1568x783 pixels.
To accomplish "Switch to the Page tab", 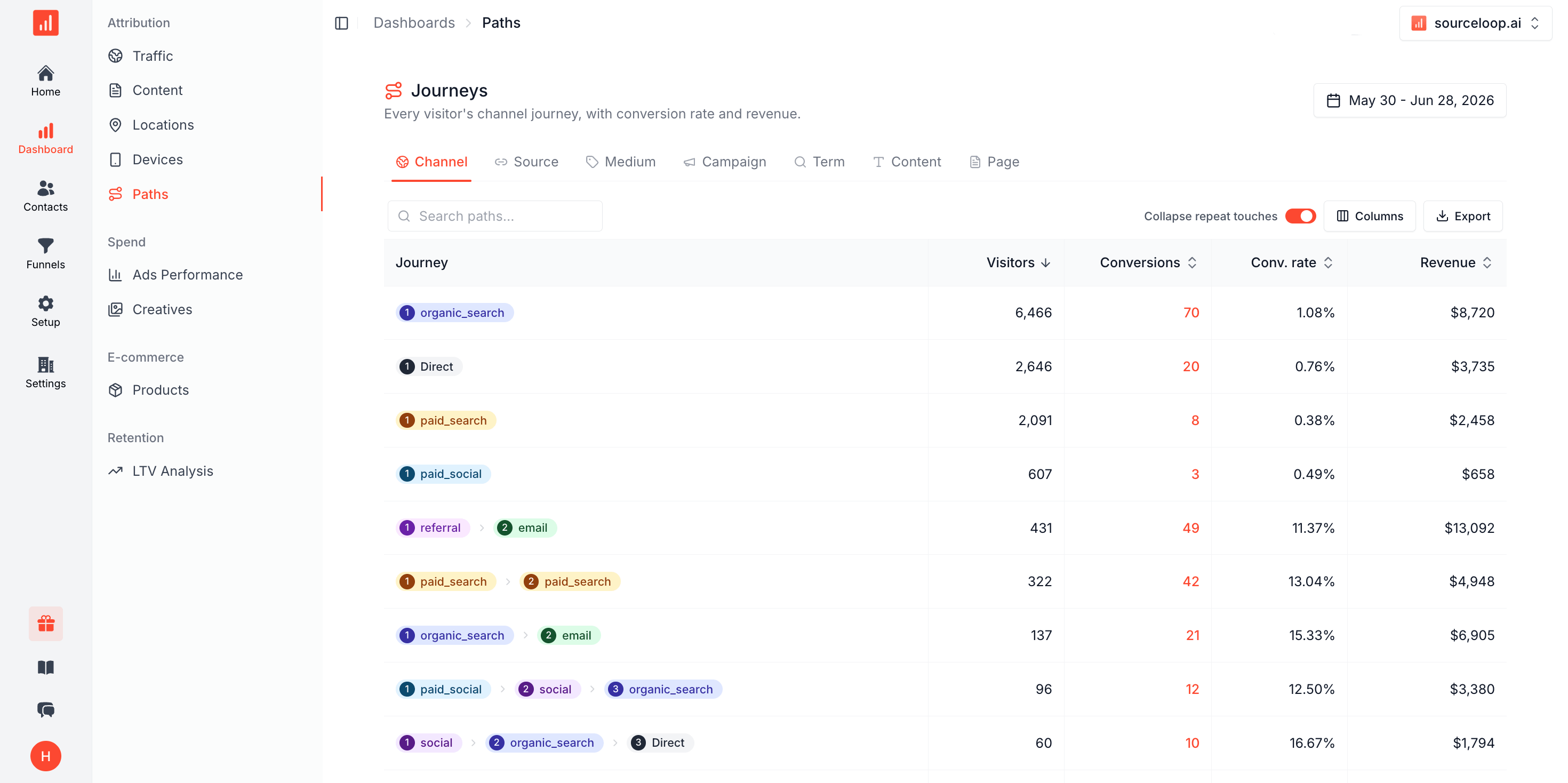I will [994, 162].
